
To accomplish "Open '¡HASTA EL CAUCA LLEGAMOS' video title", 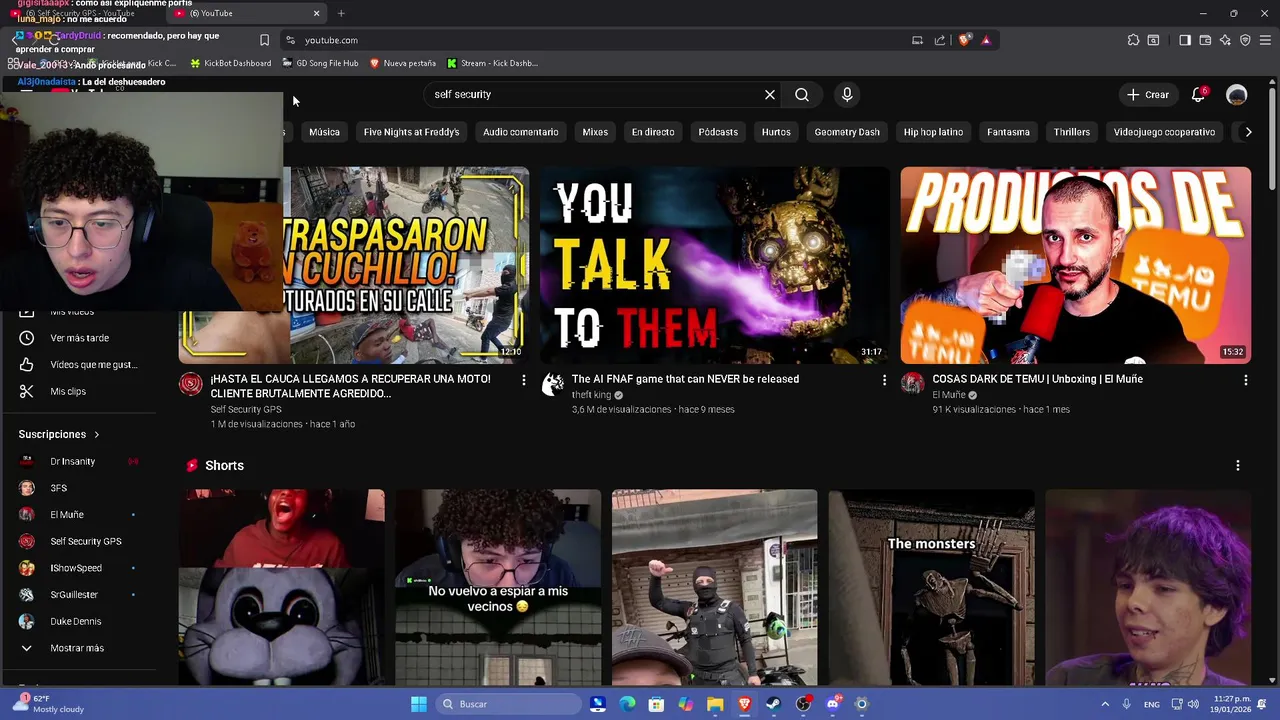I will [350, 386].
